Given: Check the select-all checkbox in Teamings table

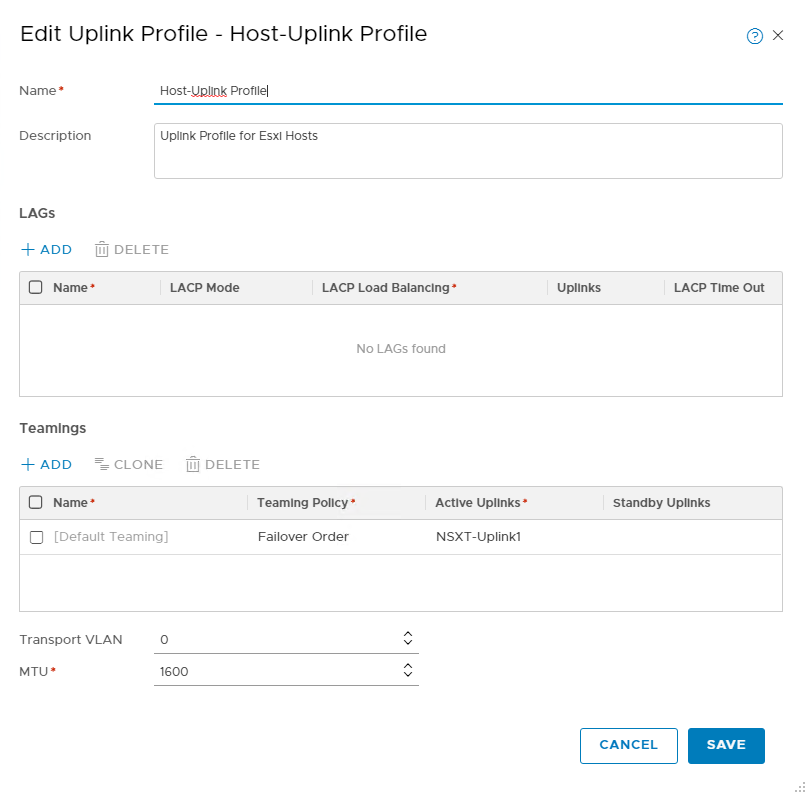Looking at the screenshot, I should pos(36,503).
